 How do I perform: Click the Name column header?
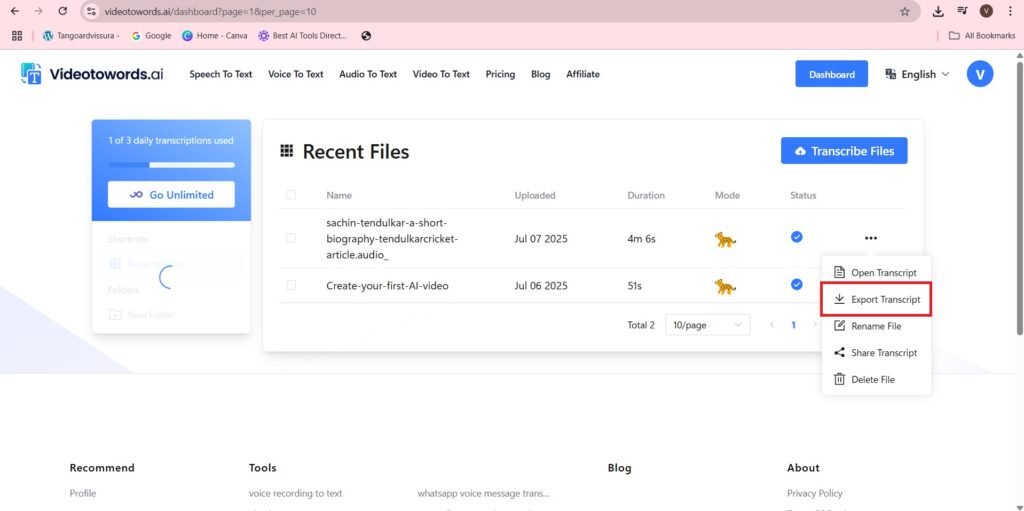click(339, 195)
